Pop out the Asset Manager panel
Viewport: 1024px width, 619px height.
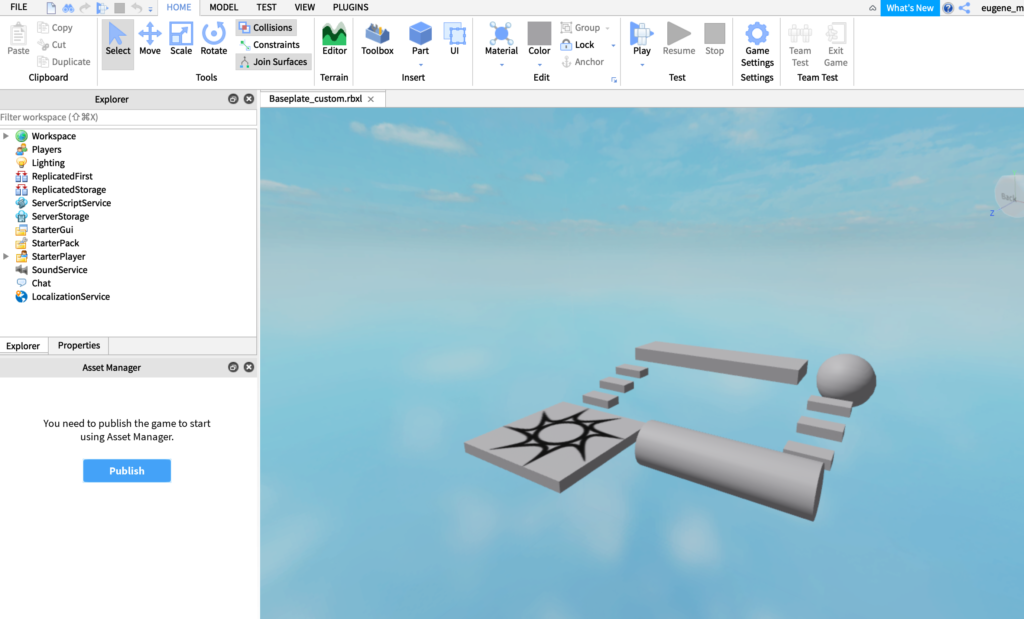[x=233, y=367]
